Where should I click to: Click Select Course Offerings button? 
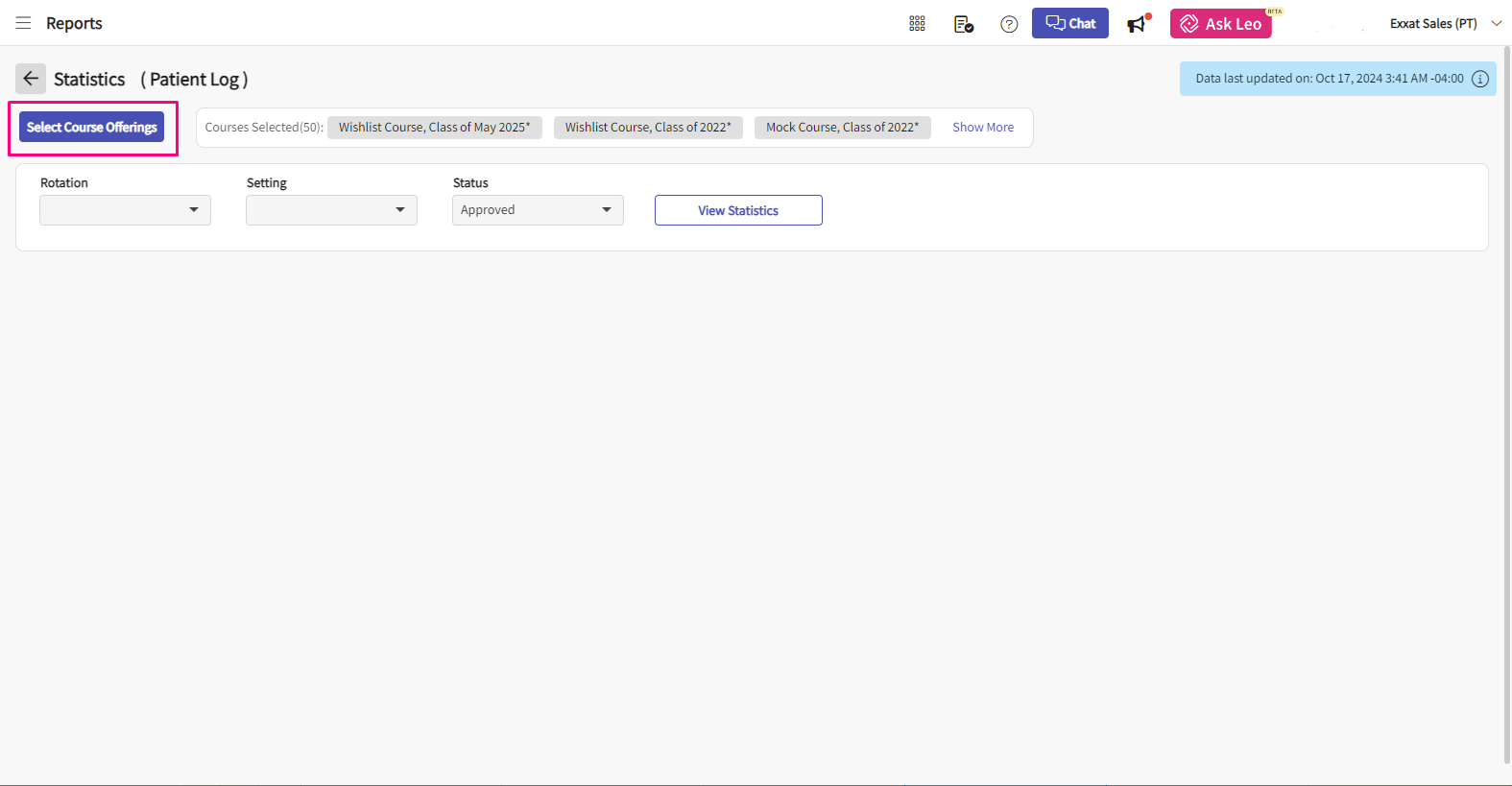92,128
